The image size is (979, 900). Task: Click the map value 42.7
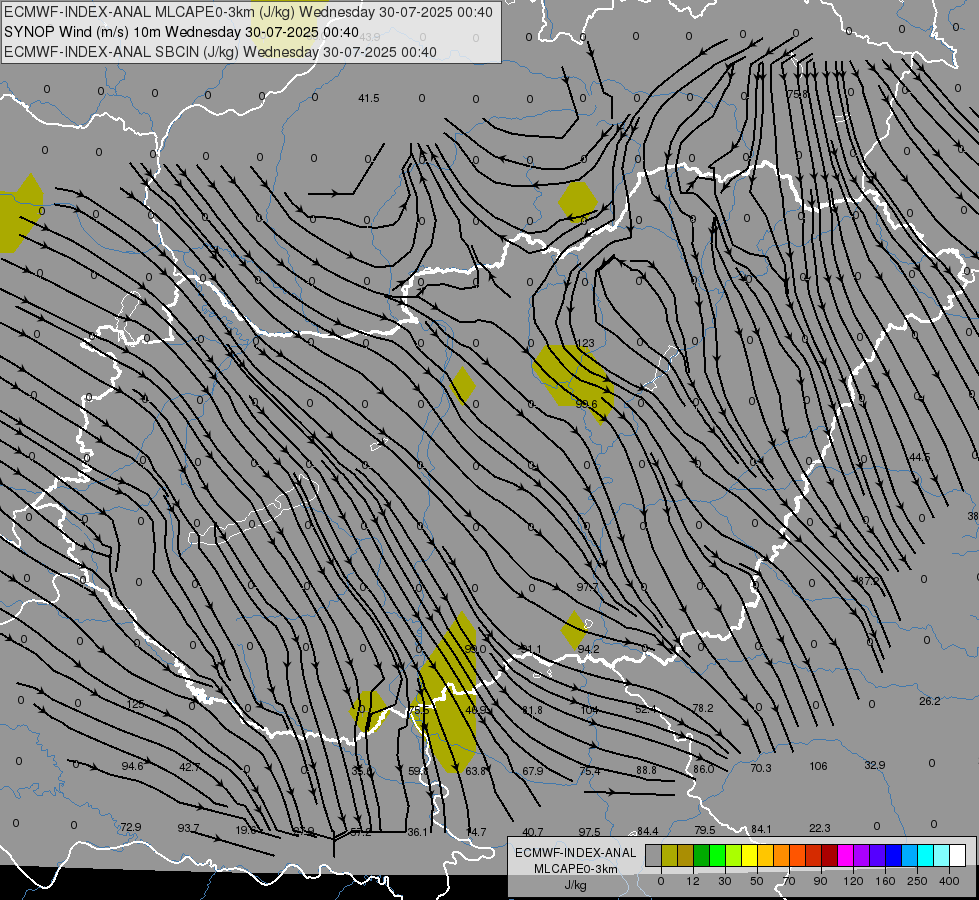coord(189,766)
